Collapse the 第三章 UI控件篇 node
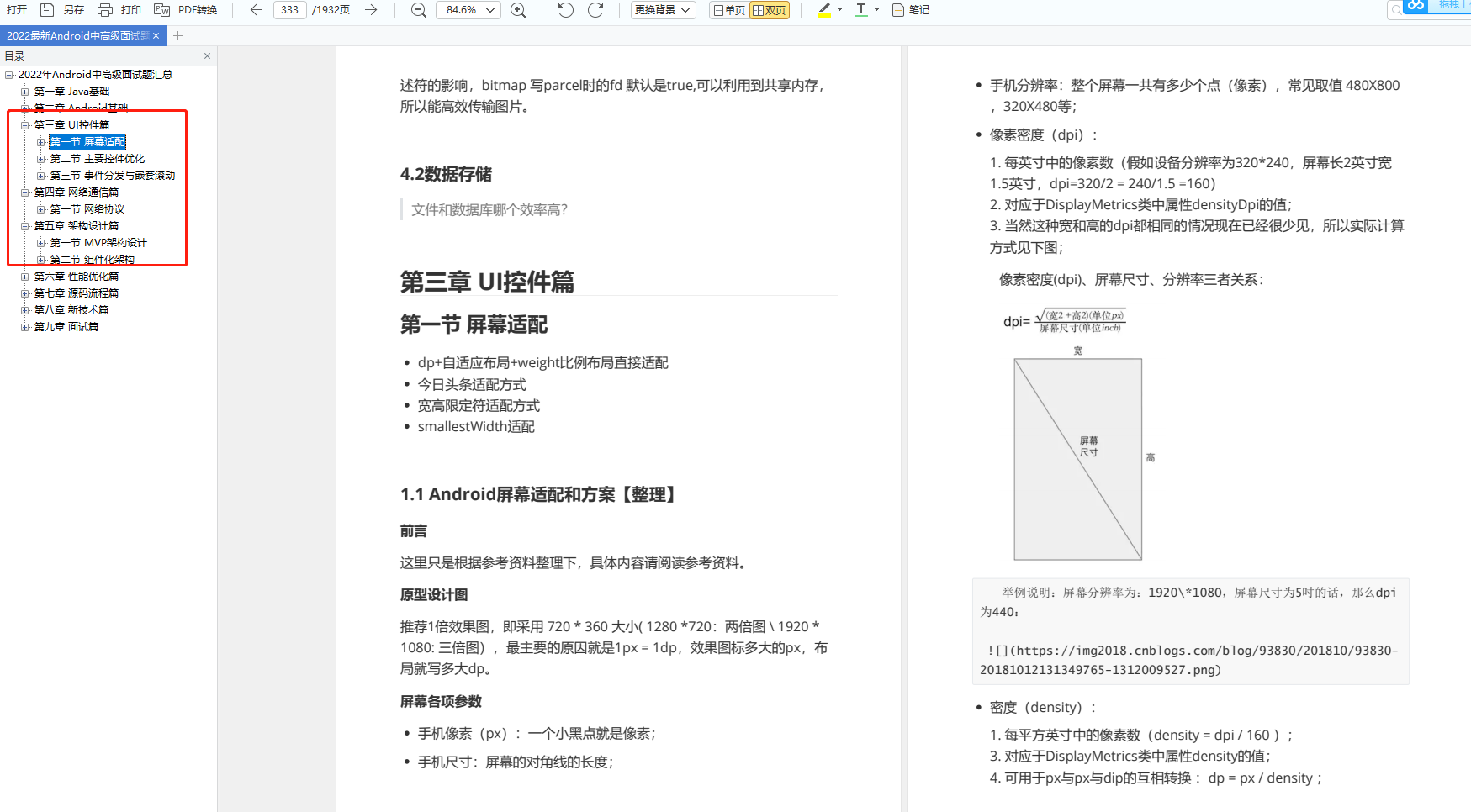The height and width of the screenshot is (812, 1471). [x=25, y=125]
